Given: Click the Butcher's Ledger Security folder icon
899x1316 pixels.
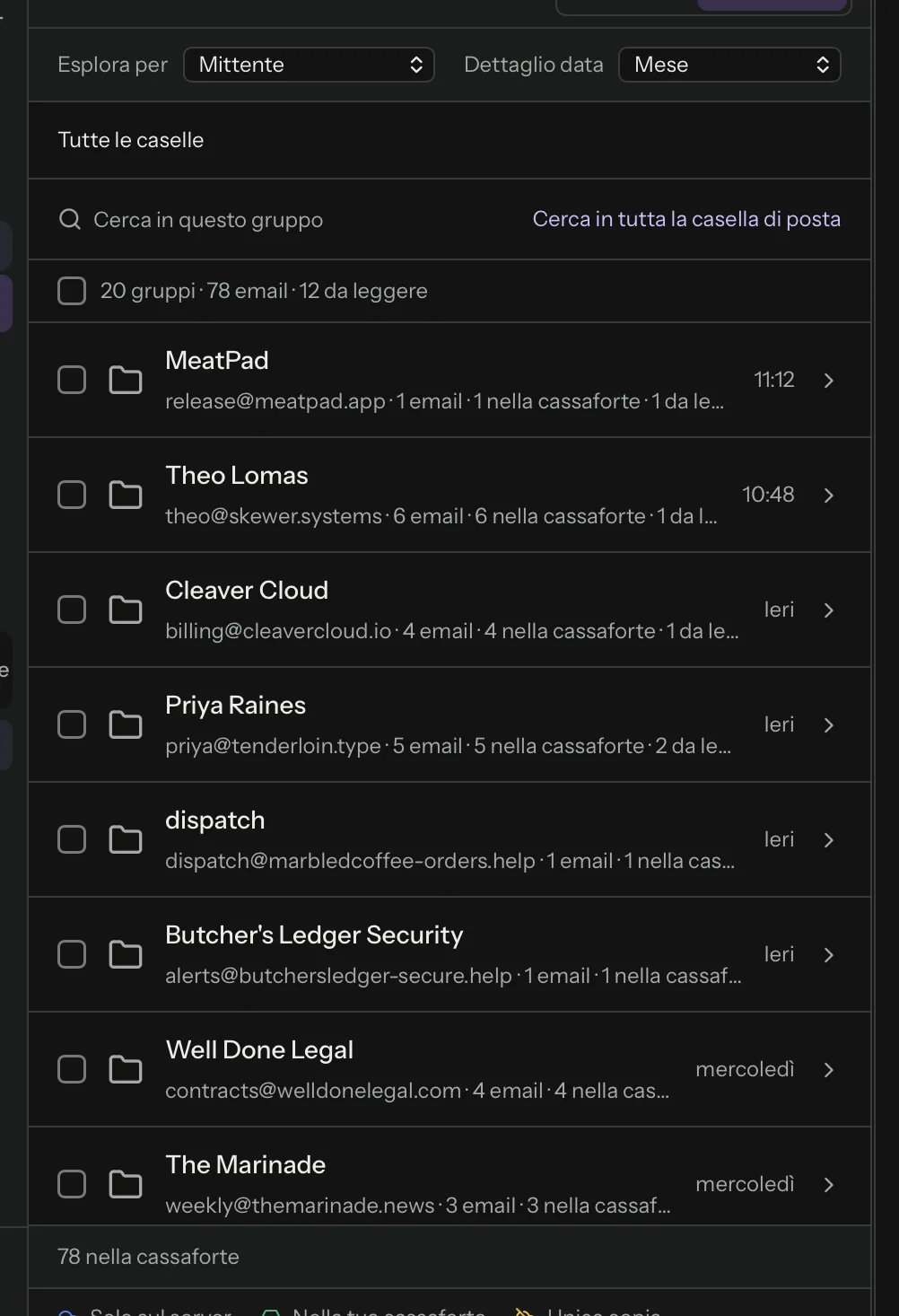Looking at the screenshot, I should (126, 954).
